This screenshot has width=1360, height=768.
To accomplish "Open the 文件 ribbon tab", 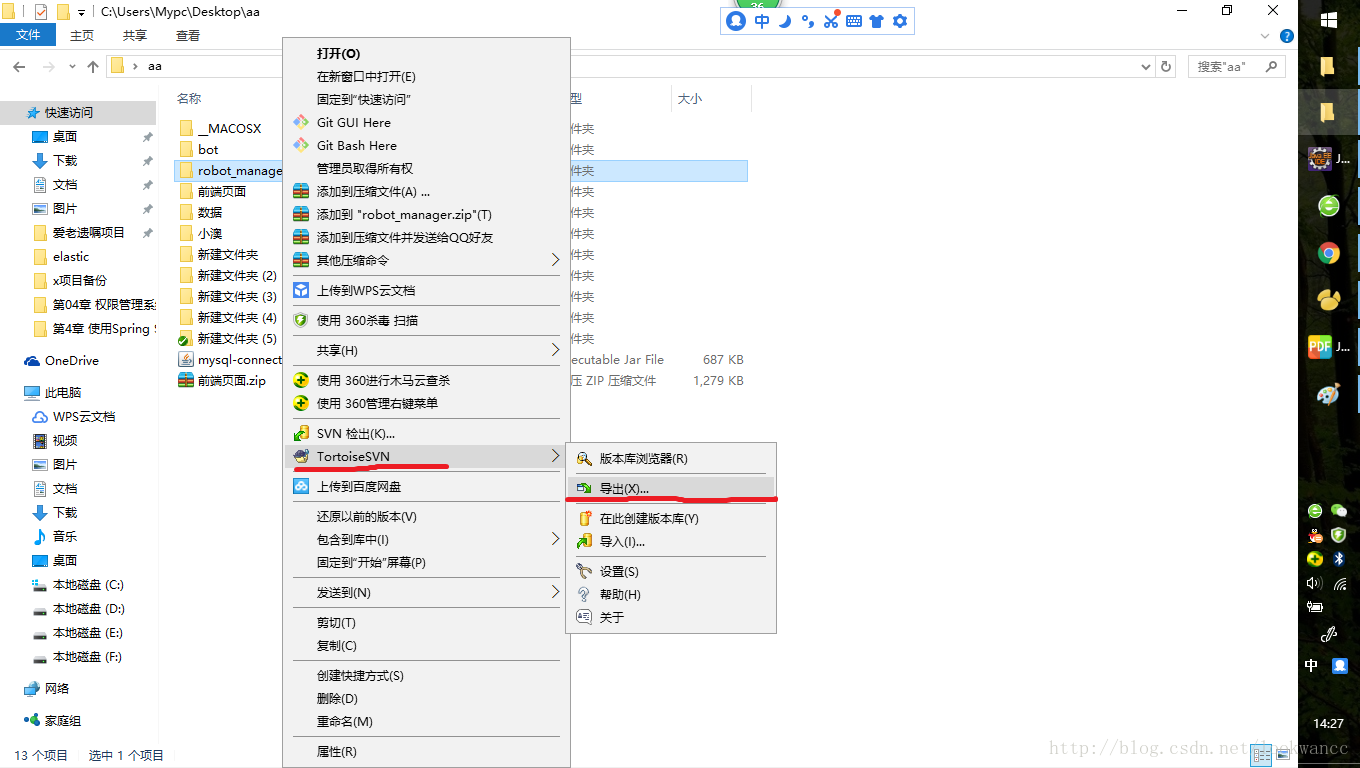I will 29,35.
